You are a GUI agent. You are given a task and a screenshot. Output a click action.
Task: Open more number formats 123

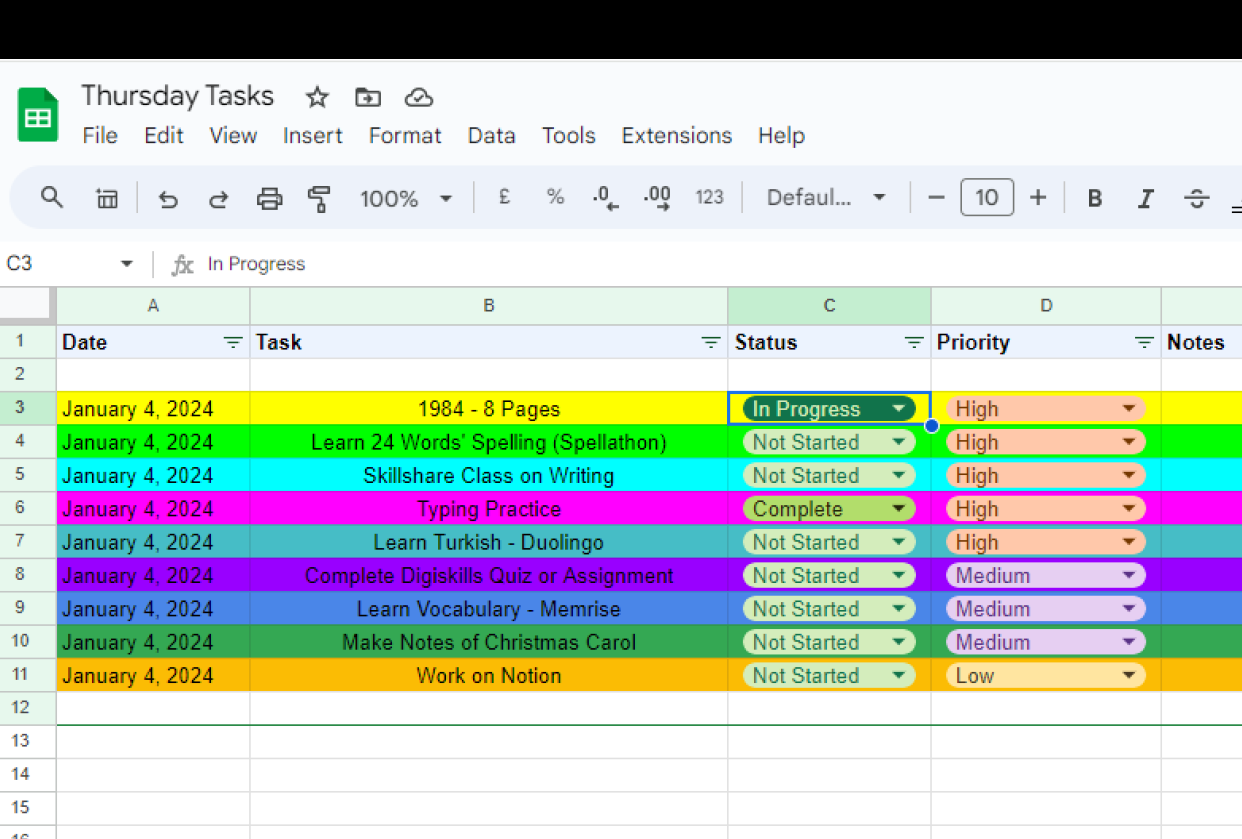(x=709, y=198)
